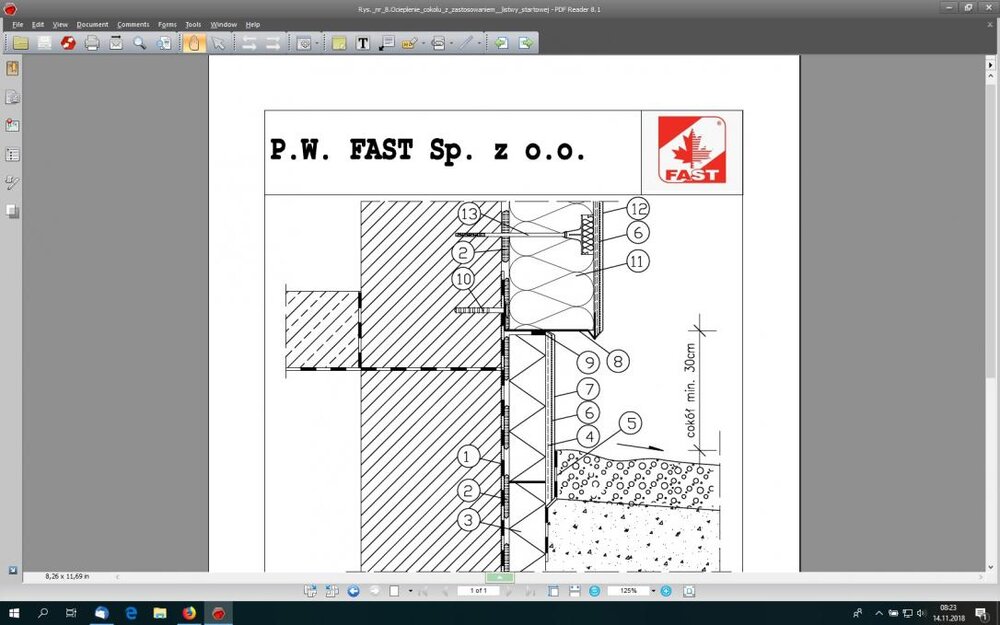Show the Signatures panel in sidebar
The height and width of the screenshot is (625, 1000).
(13, 183)
